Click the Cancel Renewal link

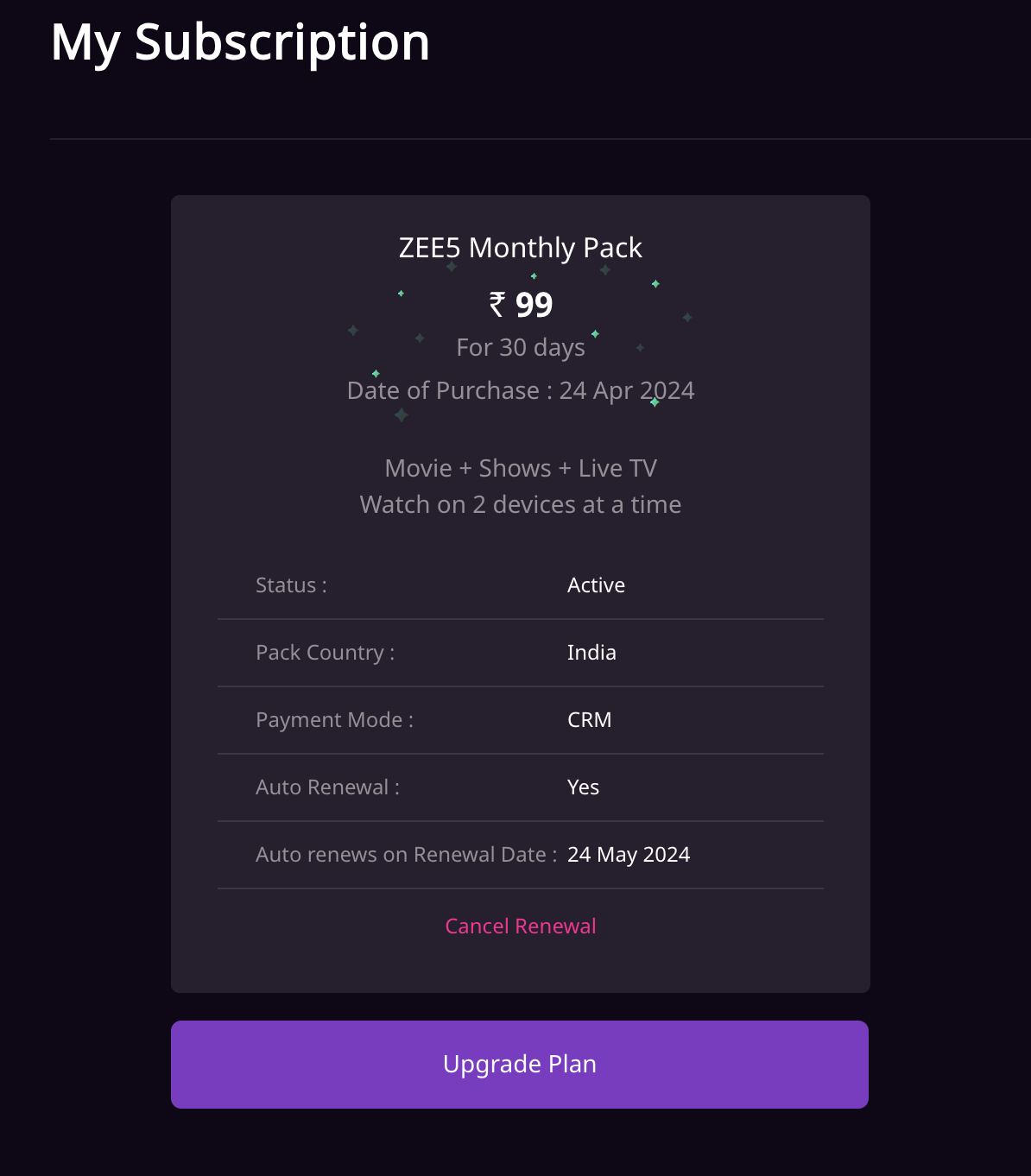(520, 926)
